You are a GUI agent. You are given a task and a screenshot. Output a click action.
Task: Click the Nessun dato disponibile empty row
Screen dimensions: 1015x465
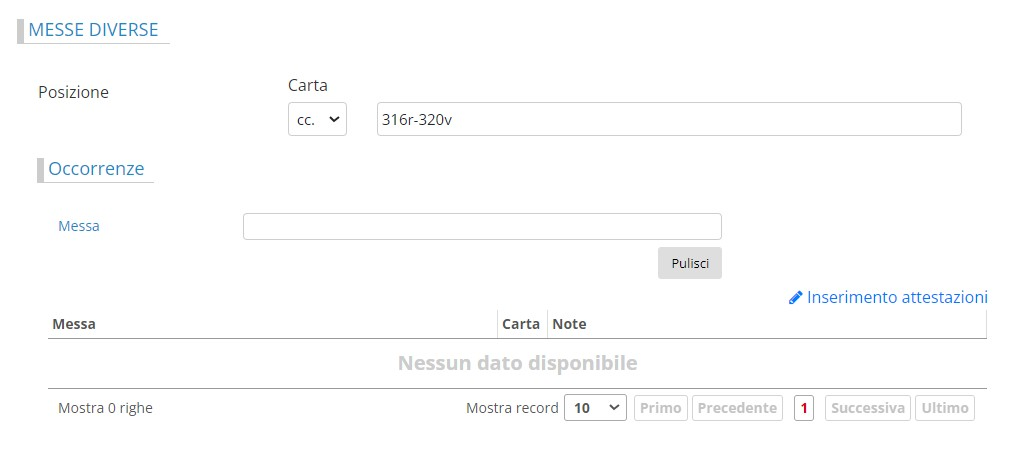coord(517,363)
